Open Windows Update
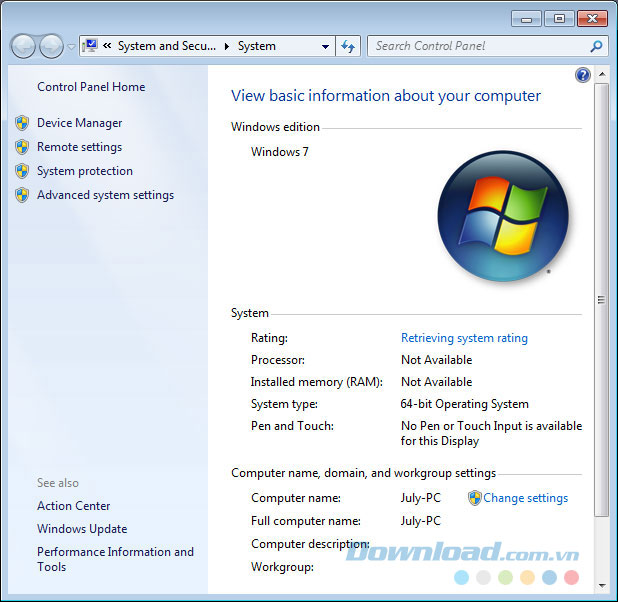Image resolution: width=618 pixels, height=602 pixels. click(x=82, y=529)
